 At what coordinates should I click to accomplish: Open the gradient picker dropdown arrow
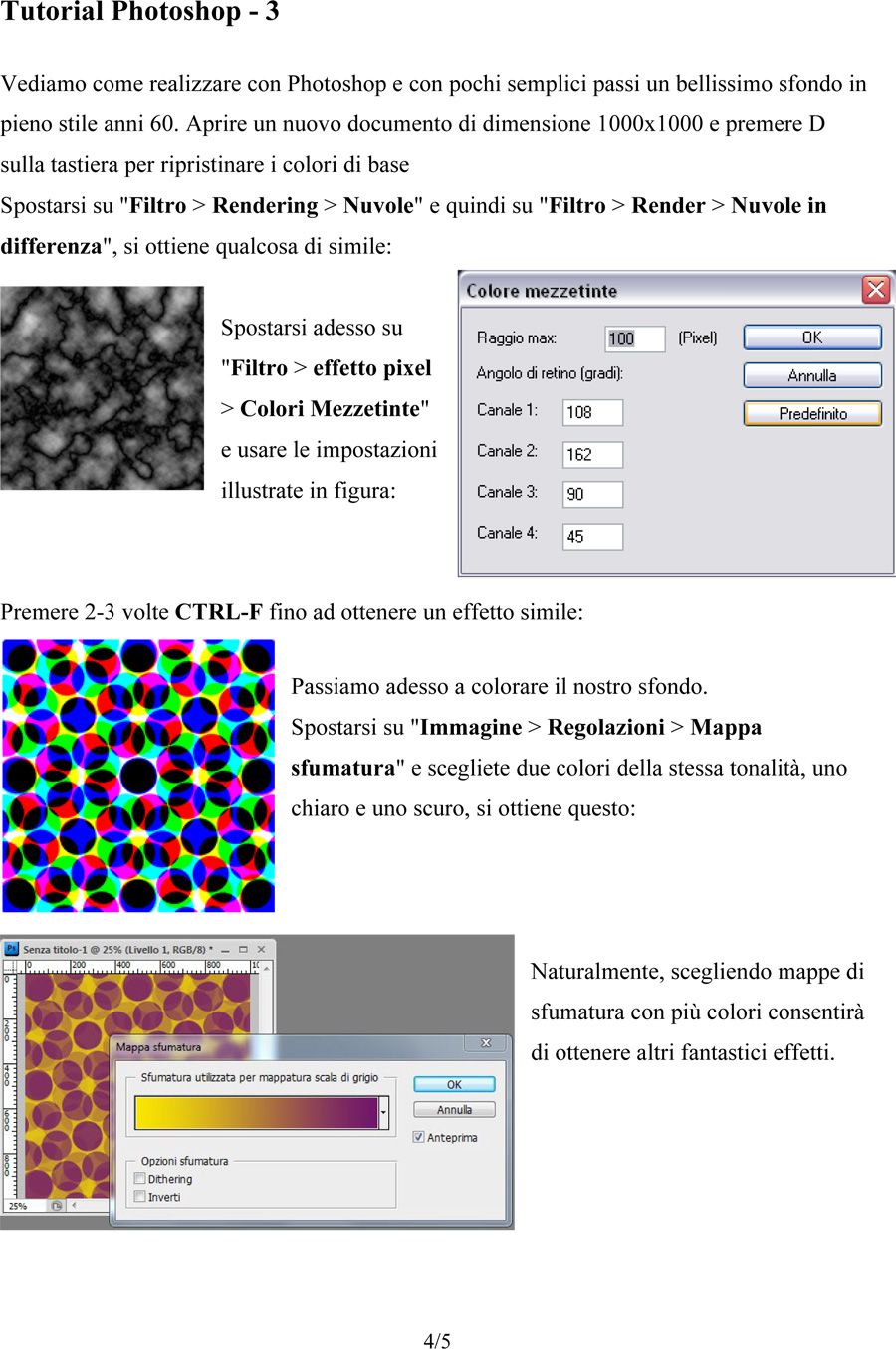[384, 1113]
